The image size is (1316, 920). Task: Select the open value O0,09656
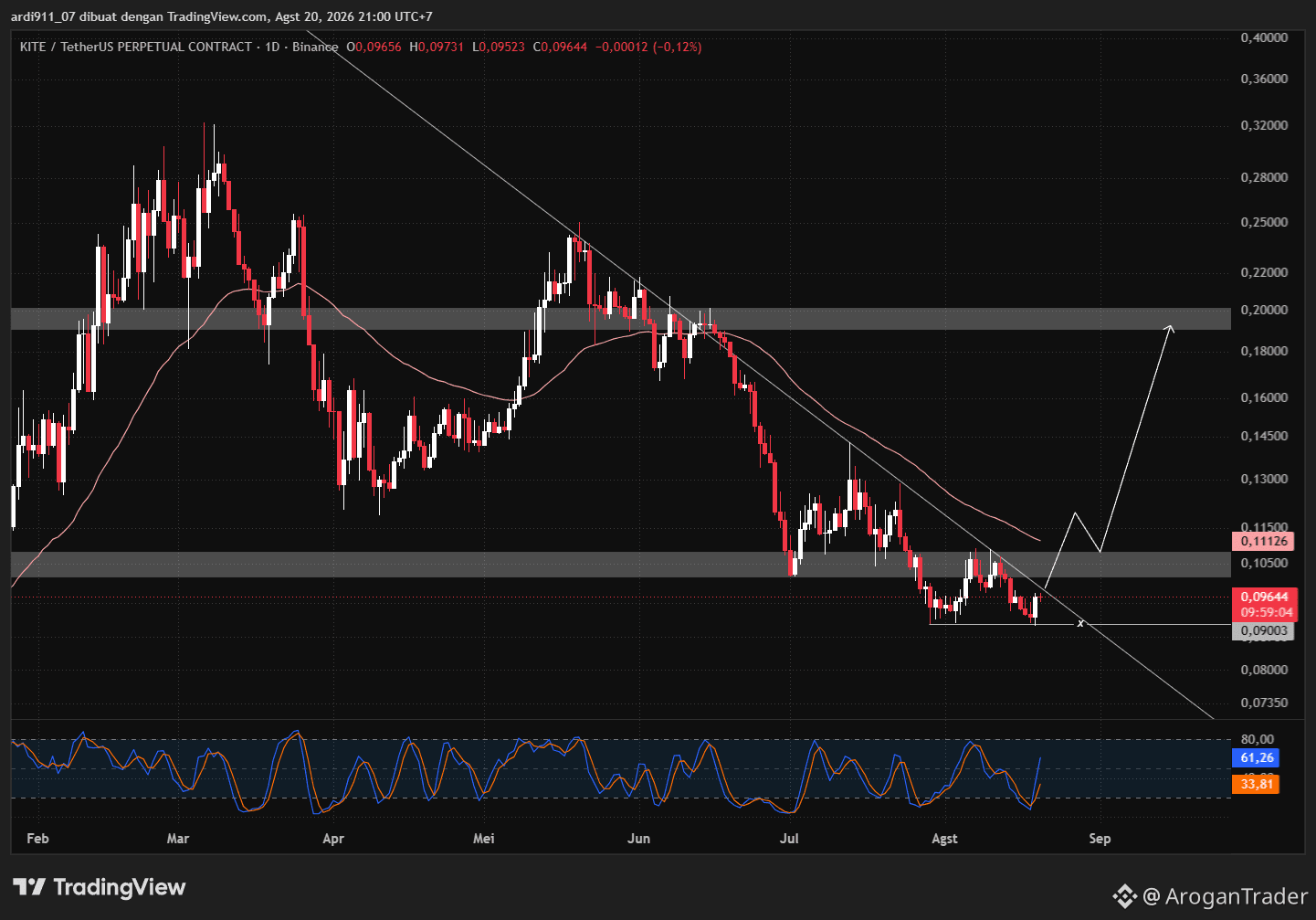tap(374, 47)
